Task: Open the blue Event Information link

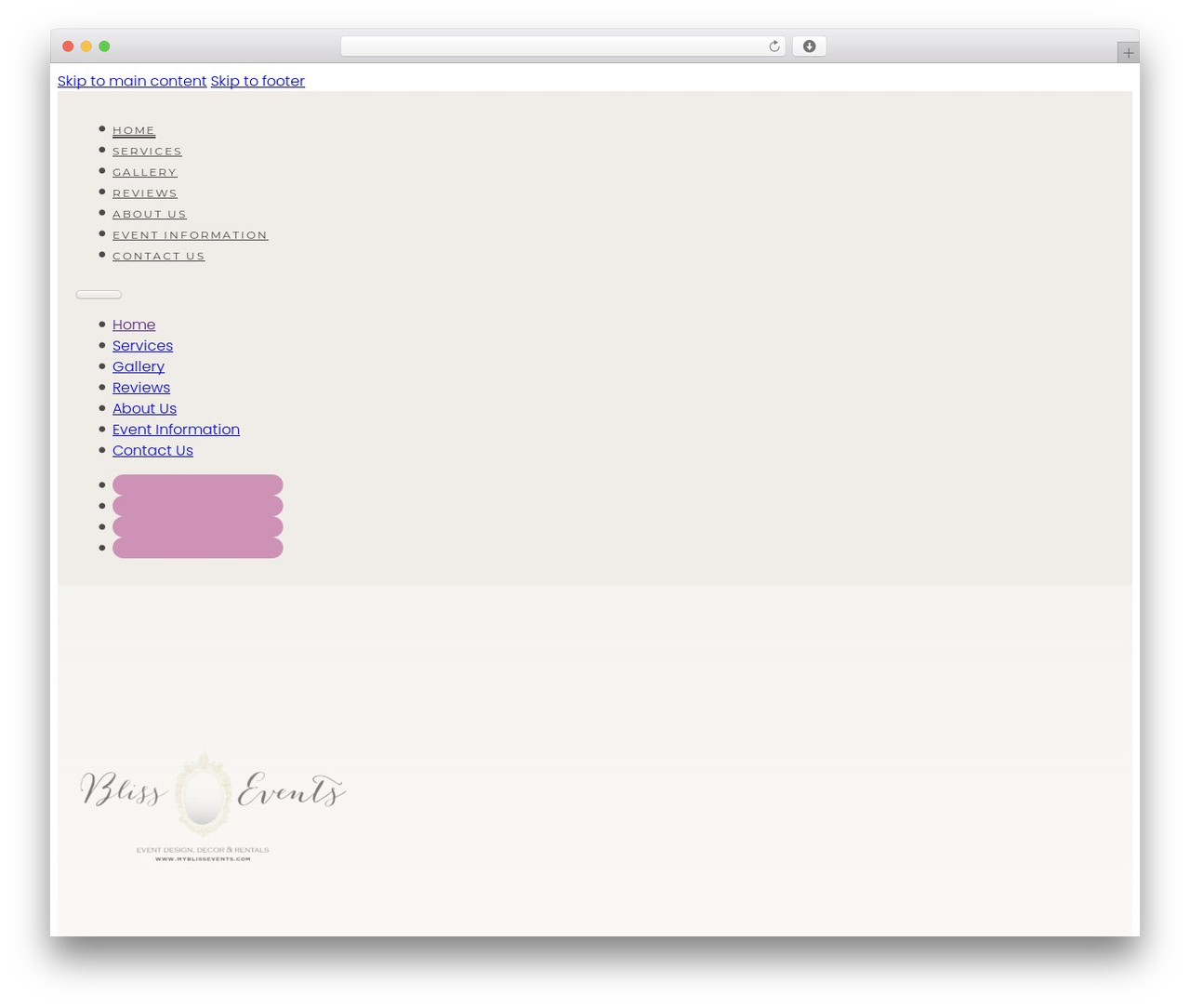Action: point(176,430)
